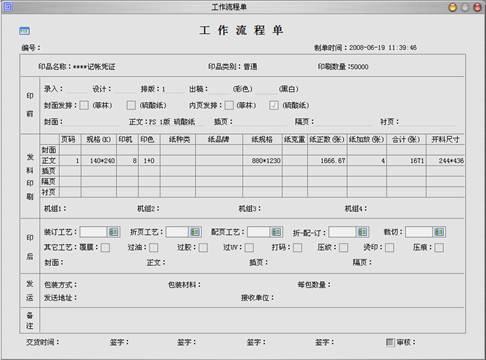Click the application icon in the title bar
The width and height of the screenshot is (486, 360).
click(8, 6)
